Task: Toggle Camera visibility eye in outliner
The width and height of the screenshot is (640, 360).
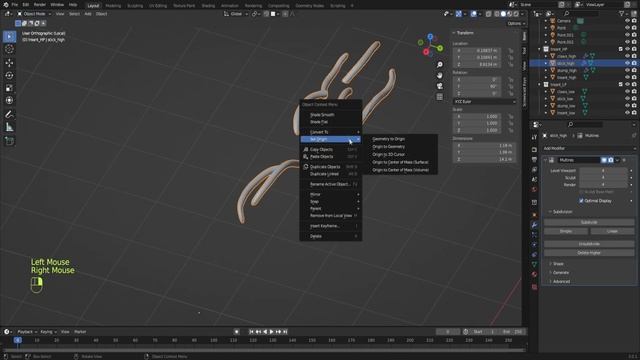Action: 627,21
